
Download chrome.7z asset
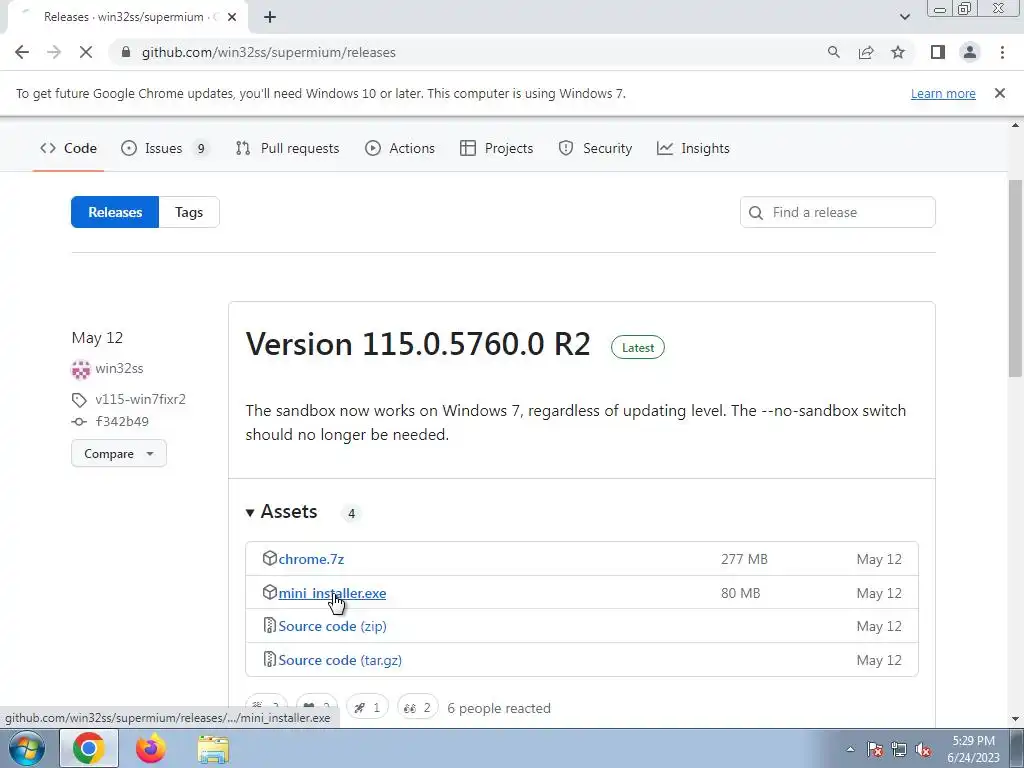coord(311,559)
